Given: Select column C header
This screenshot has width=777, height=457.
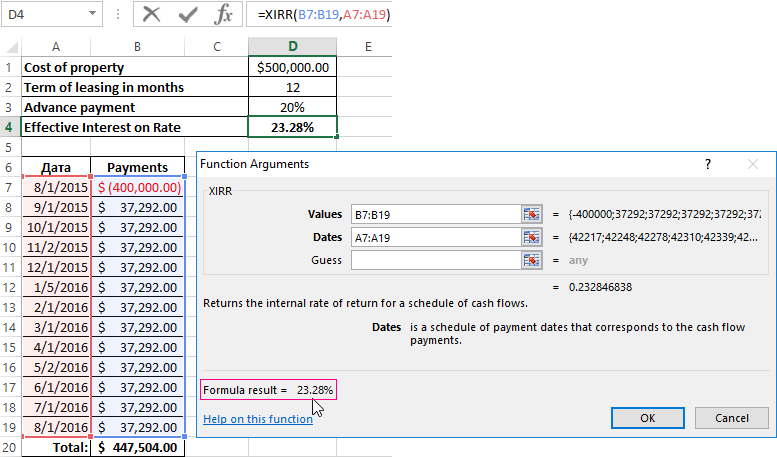Looking at the screenshot, I should coord(217,47).
